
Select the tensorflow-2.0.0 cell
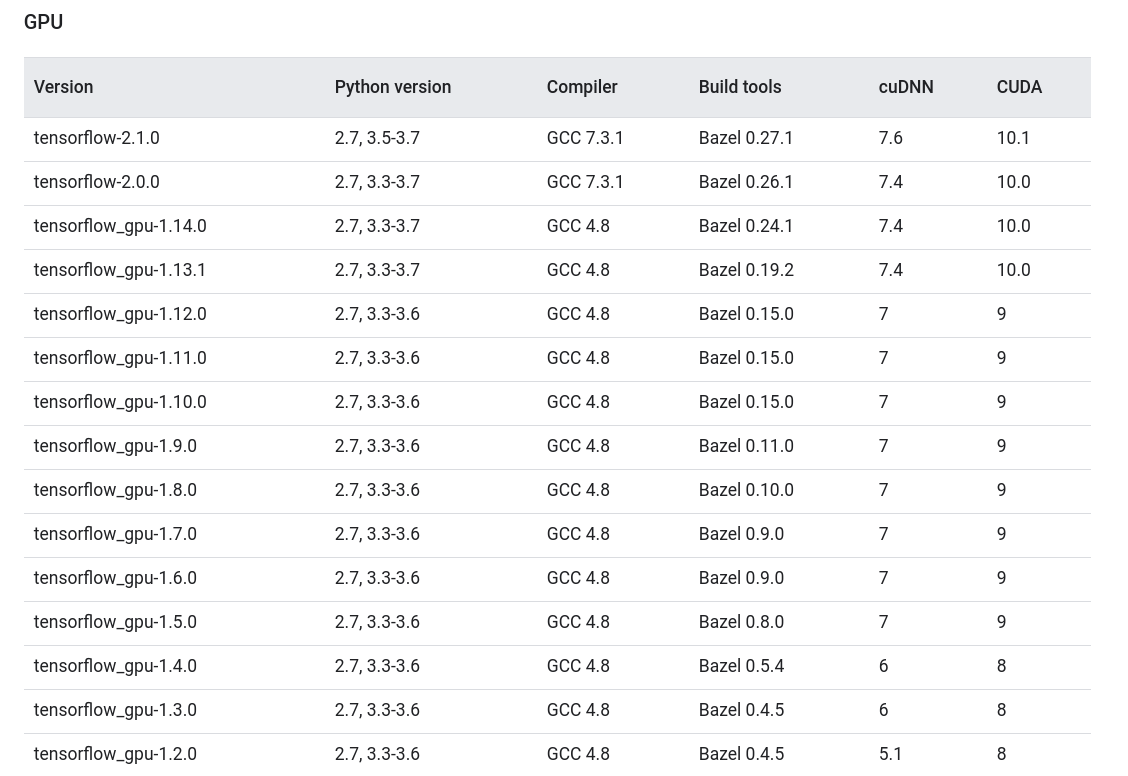coord(96,182)
